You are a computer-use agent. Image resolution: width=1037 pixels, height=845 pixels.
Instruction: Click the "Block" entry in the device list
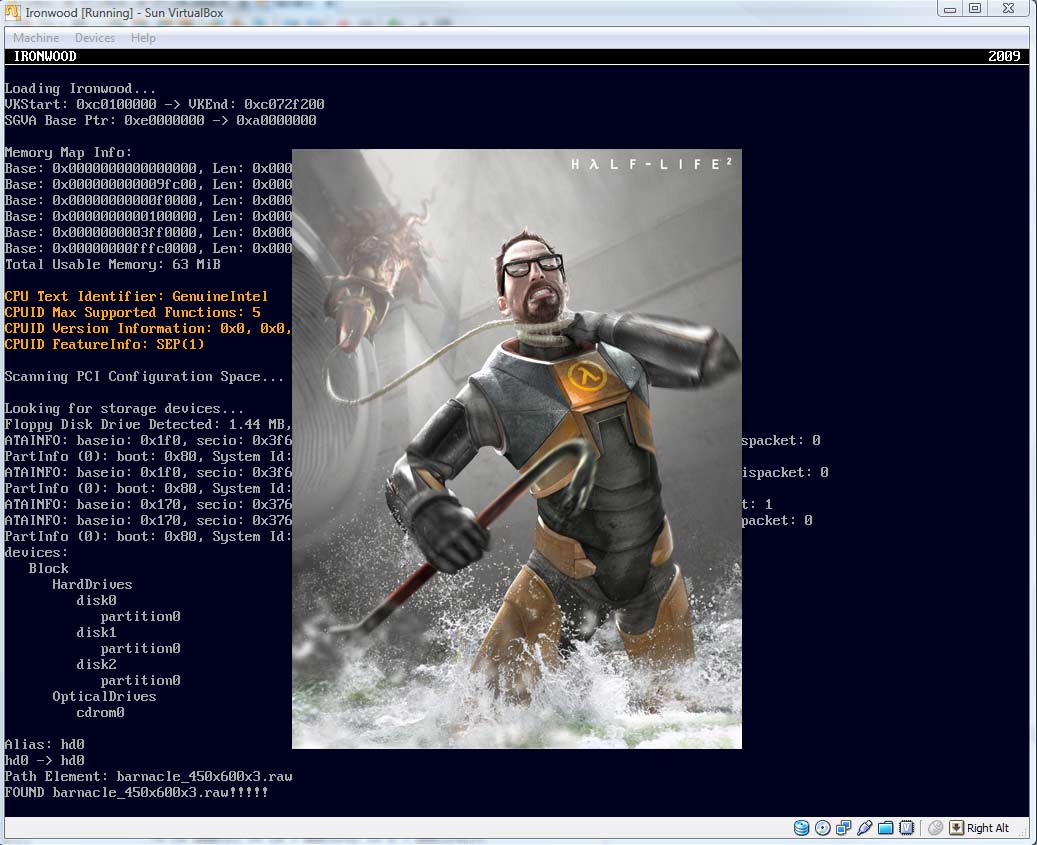[48, 569]
